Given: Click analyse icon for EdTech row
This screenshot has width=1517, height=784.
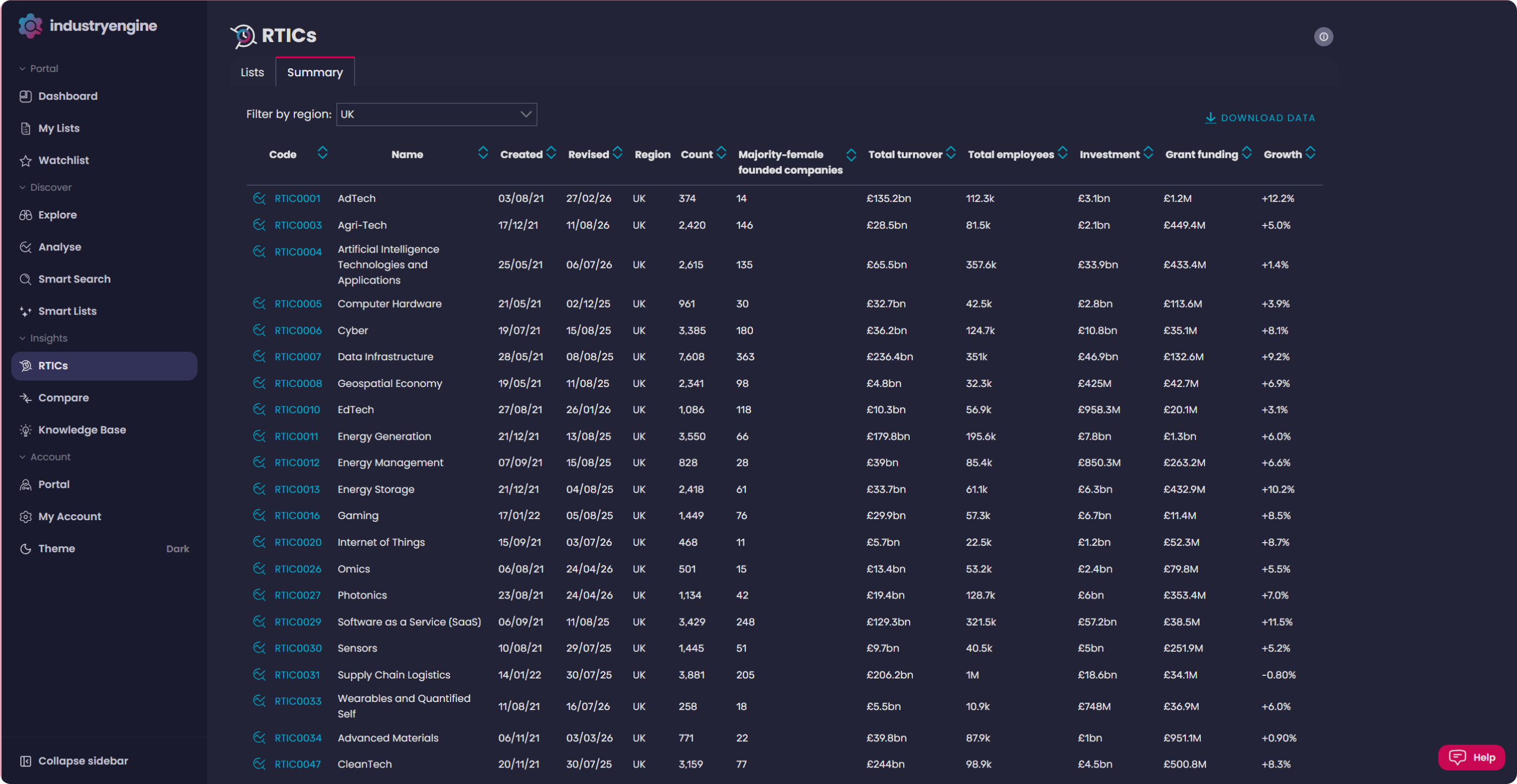Looking at the screenshot, I should pyautogui.click(x=259, y=409).
